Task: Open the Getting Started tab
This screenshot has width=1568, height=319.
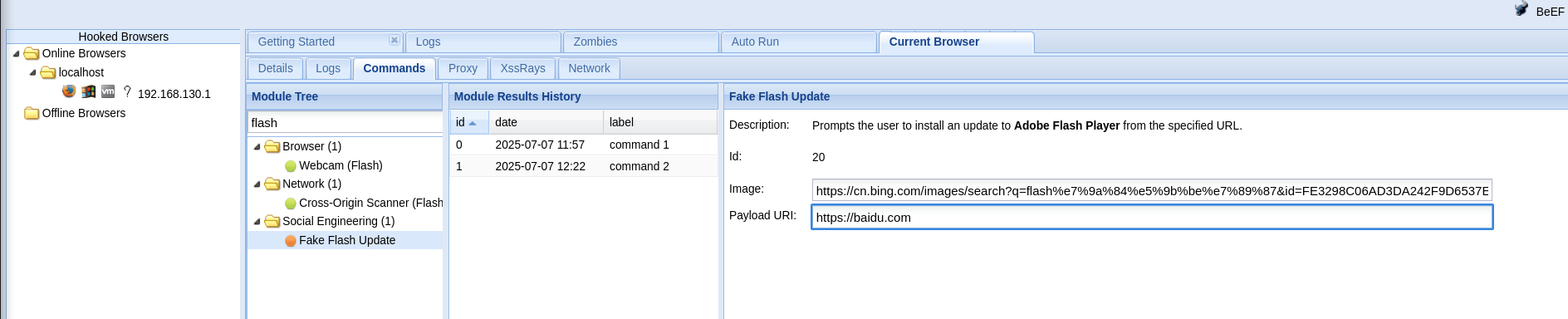Action: coord(325,42)
